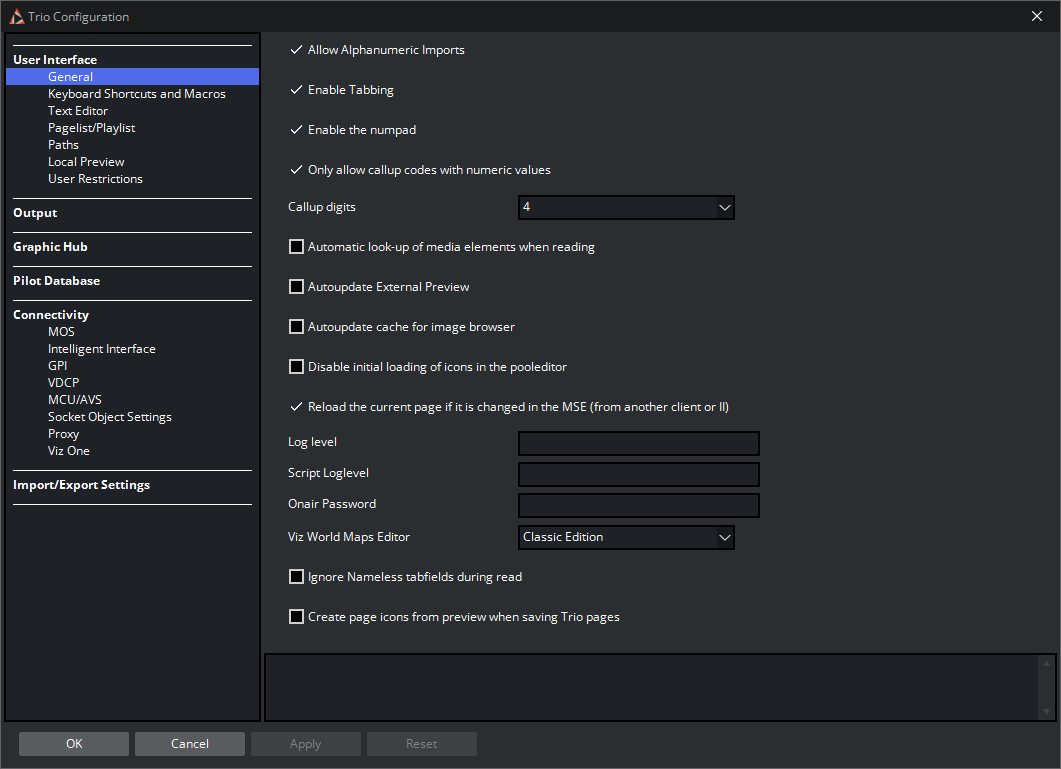Viewport: 1061px width, 769px height.
Task: Check Disable initial loading of icons in pooleditor
Action: pos(296,366)
